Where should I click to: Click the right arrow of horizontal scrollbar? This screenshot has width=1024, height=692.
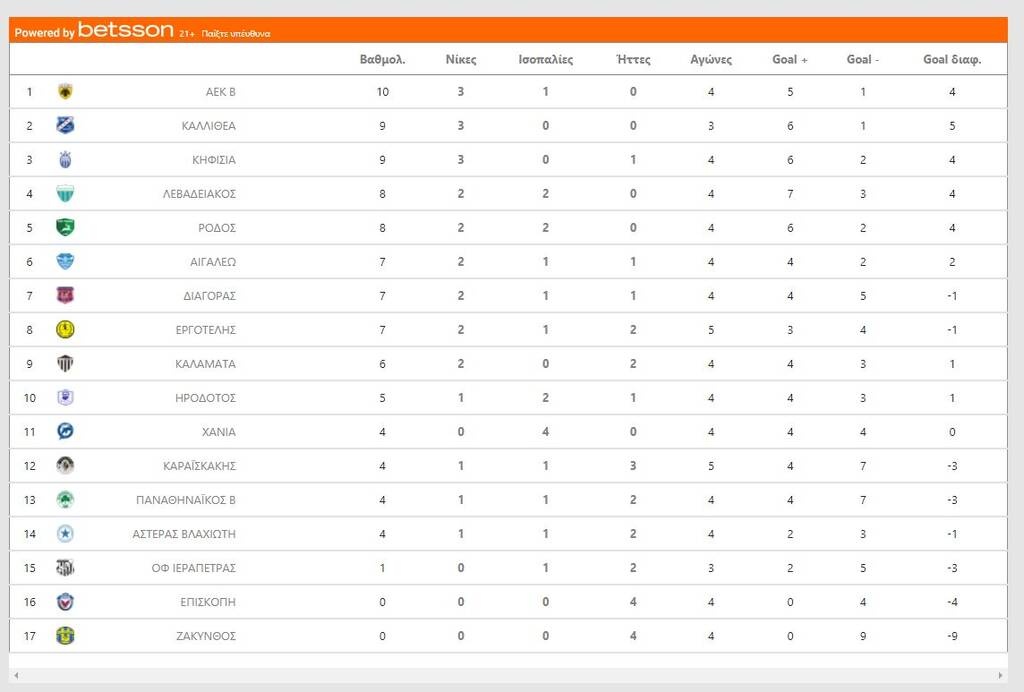[1000, 675]
